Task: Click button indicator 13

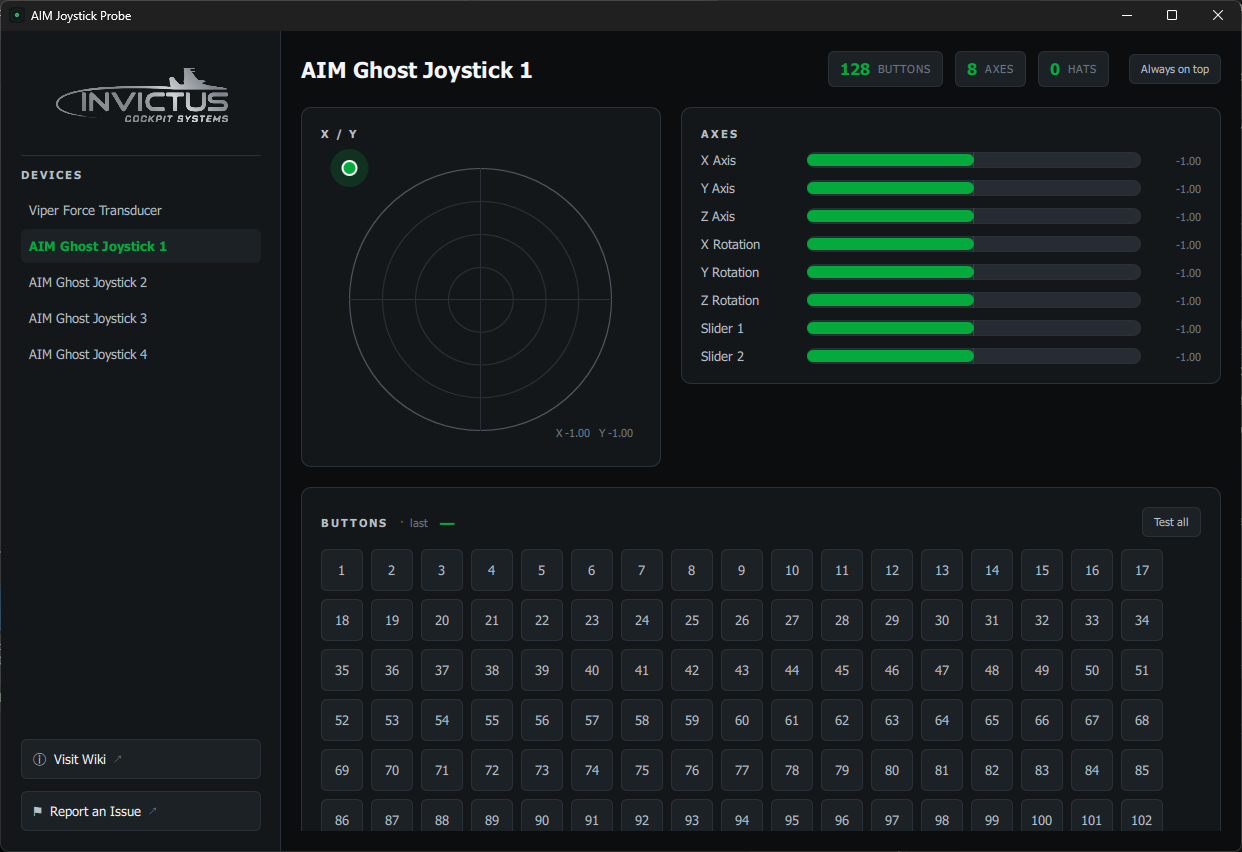Action: [942, 570]
